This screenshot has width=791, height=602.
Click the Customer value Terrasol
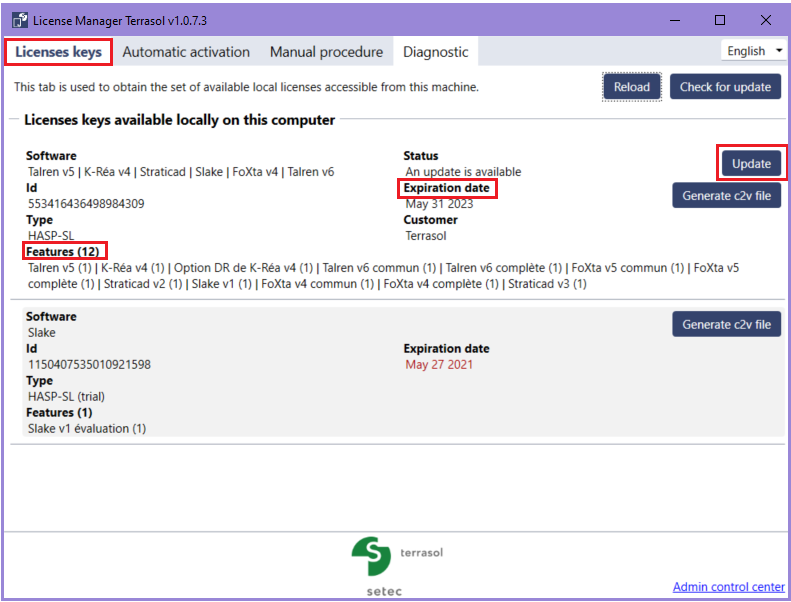pyautogui.click(x=426, y=236)
